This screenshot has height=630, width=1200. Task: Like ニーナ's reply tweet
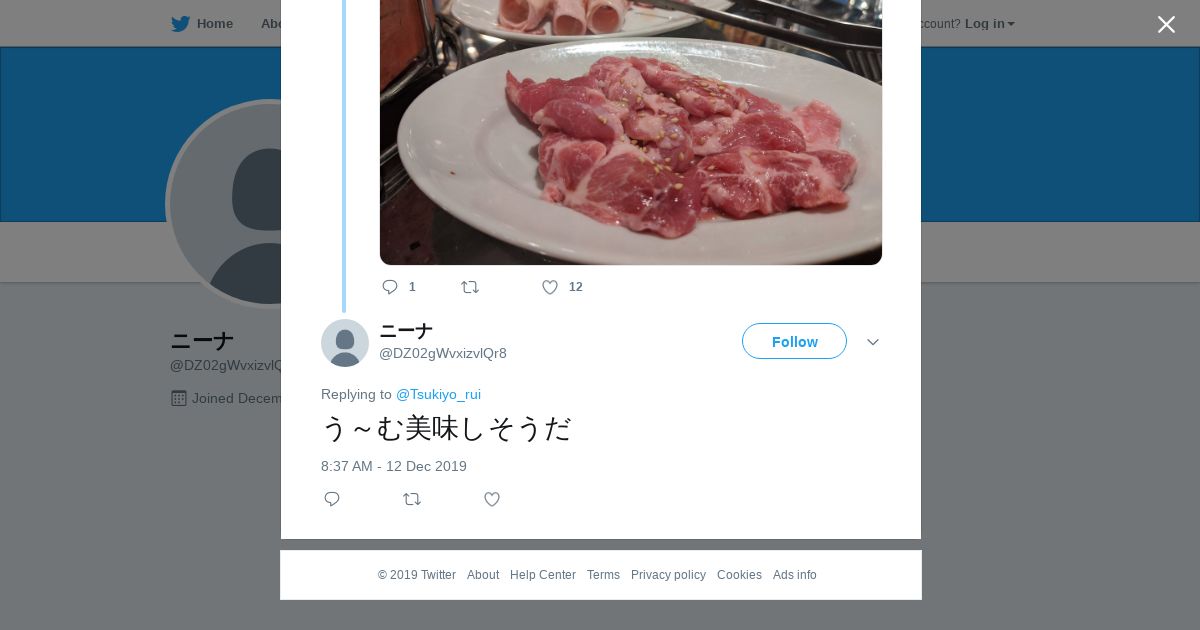coord(492,499)
